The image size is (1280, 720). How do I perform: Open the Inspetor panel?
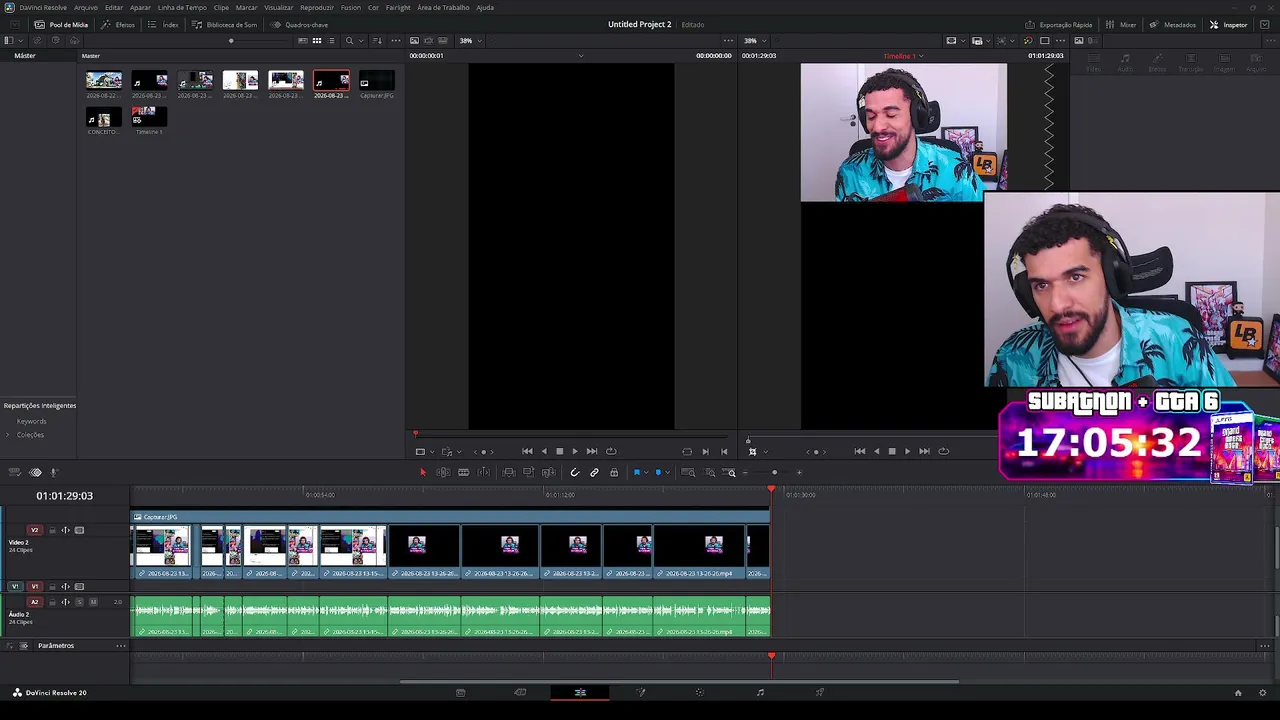point(1229,24)
